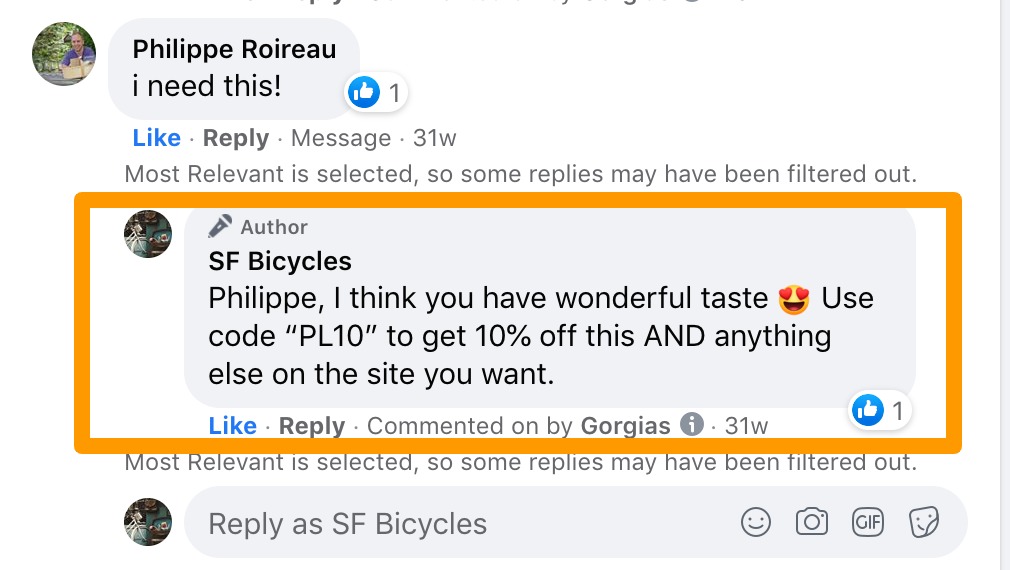This screenshot has height=570, width=1010.
Task: Message Philippe Roireau
Action: click(340, 138)
